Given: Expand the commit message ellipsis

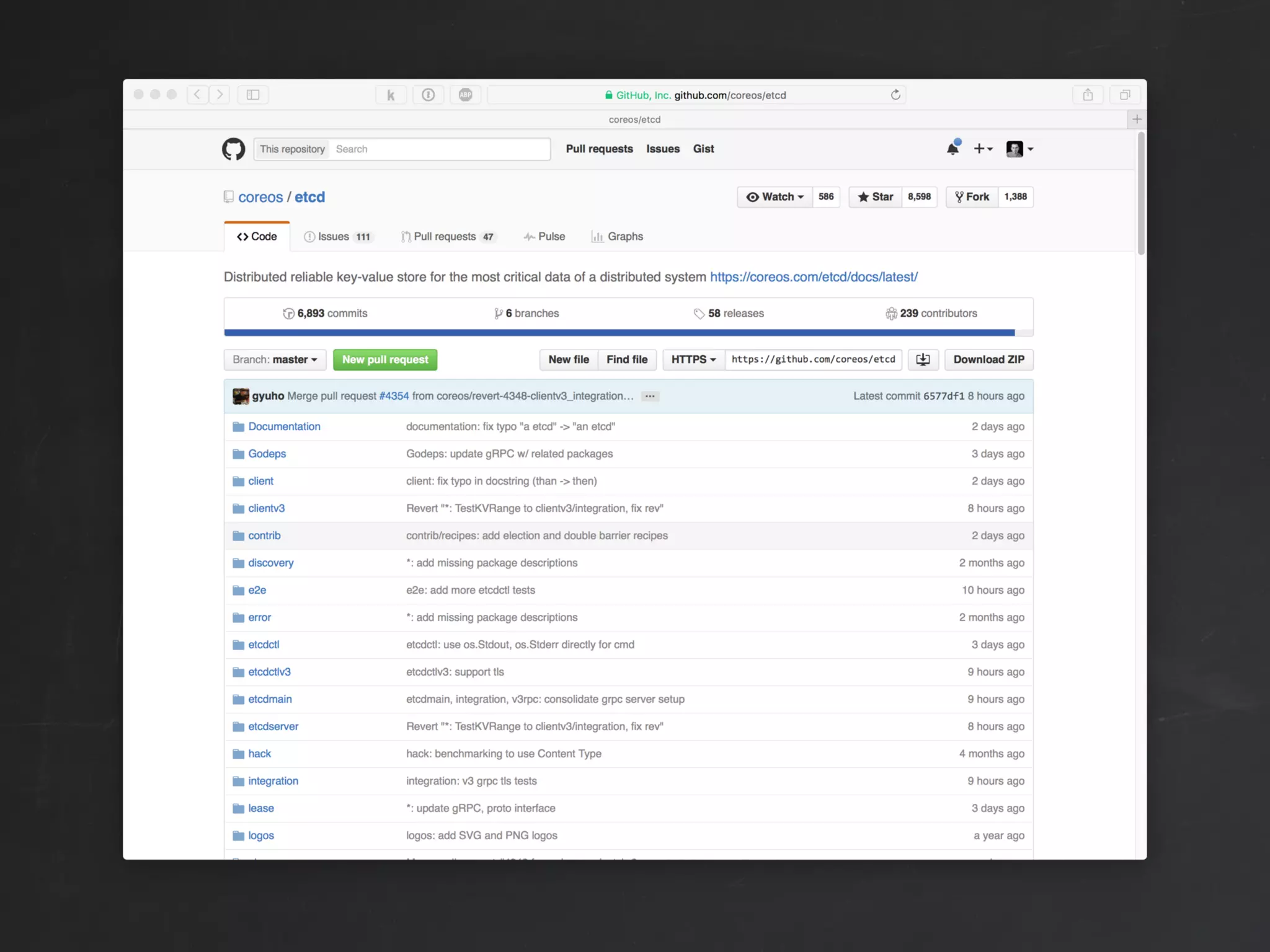Looking at the screenshot, I should coord(649,396).
